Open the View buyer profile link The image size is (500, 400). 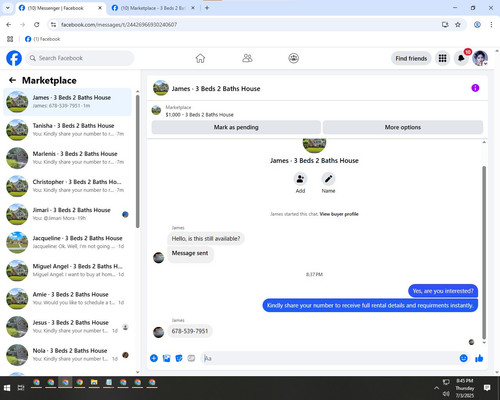(339, 214)
